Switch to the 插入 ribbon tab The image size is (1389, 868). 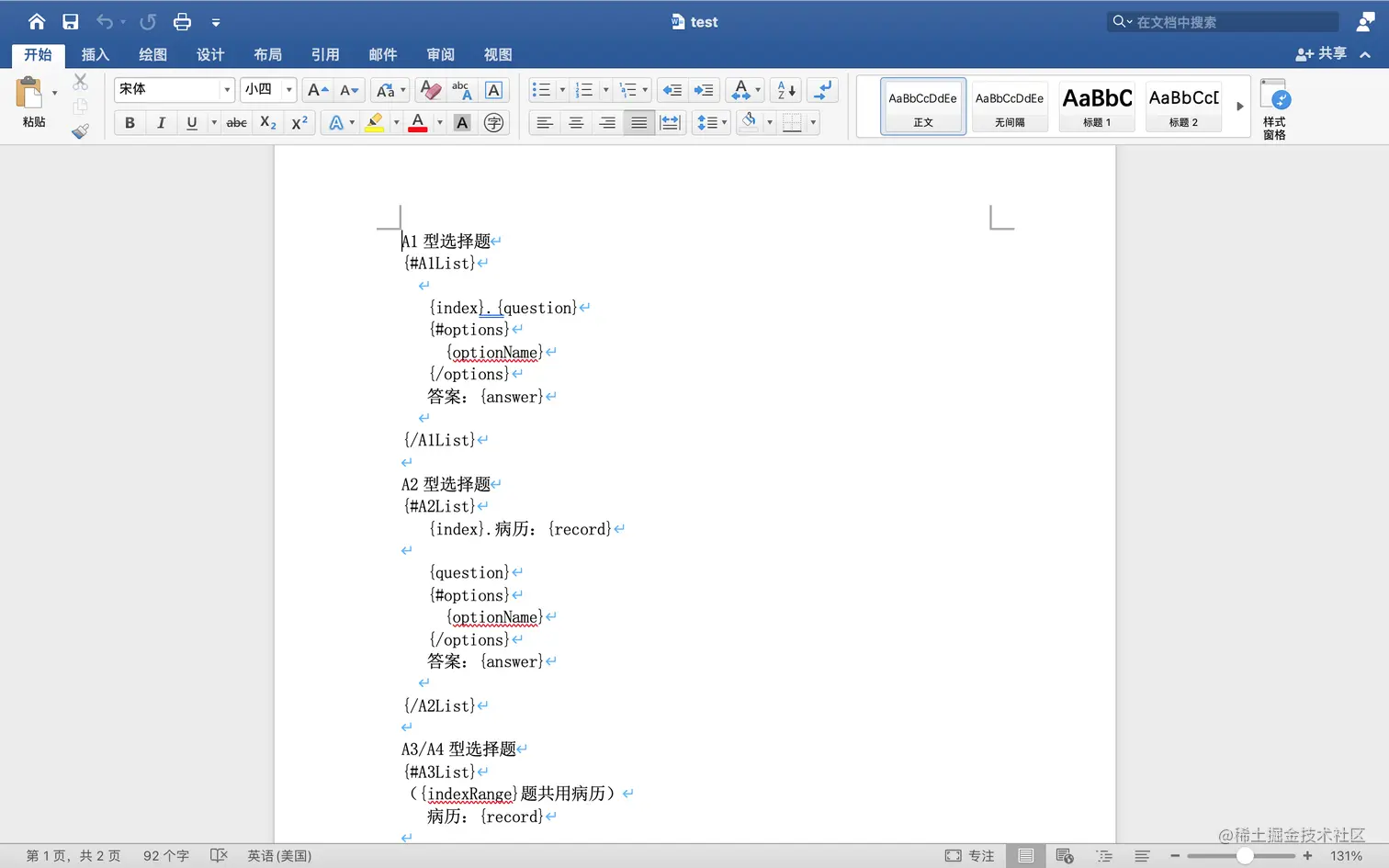(95, 54)
